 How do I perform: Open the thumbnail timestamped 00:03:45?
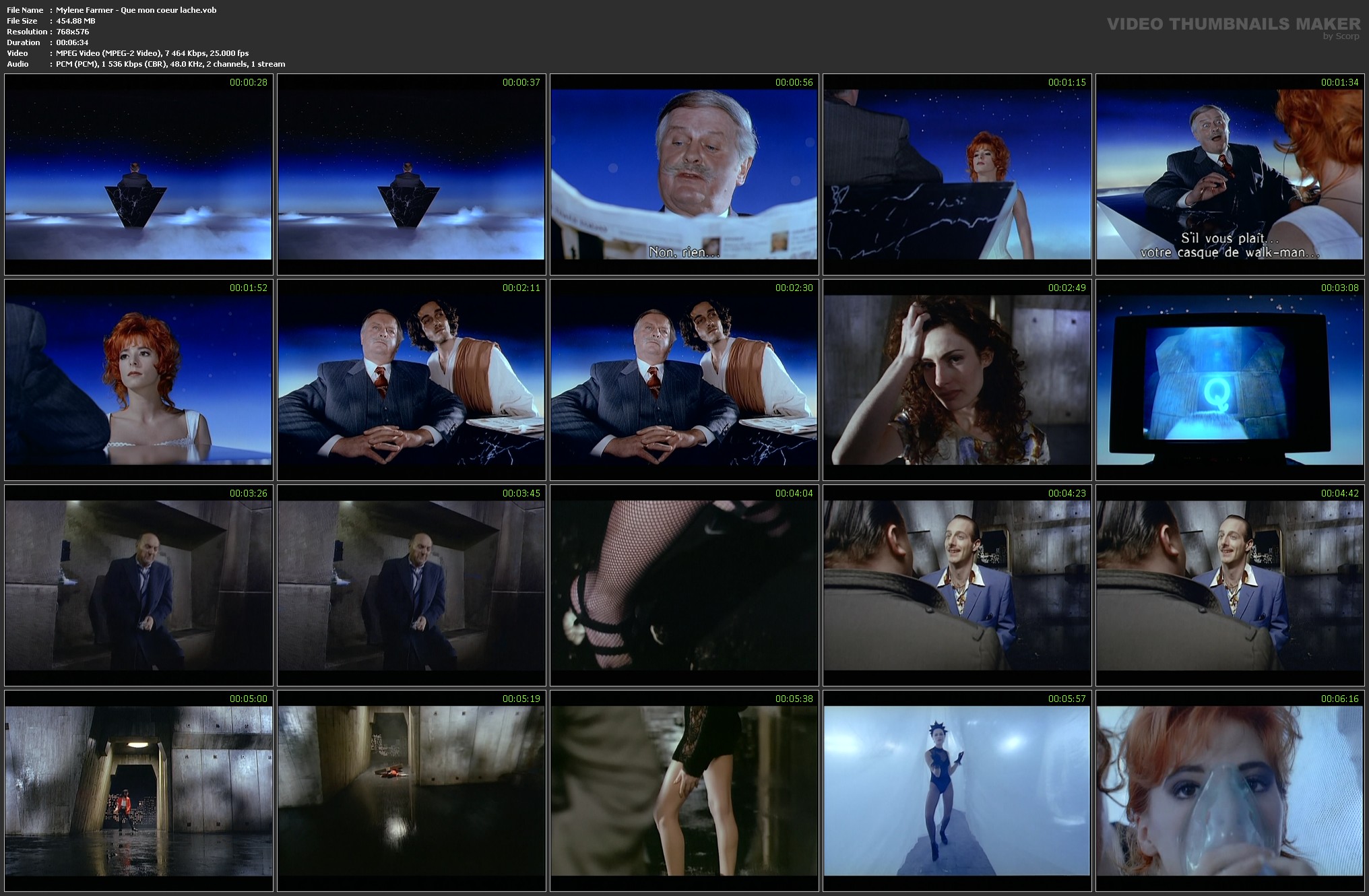[x=412, y=585]
